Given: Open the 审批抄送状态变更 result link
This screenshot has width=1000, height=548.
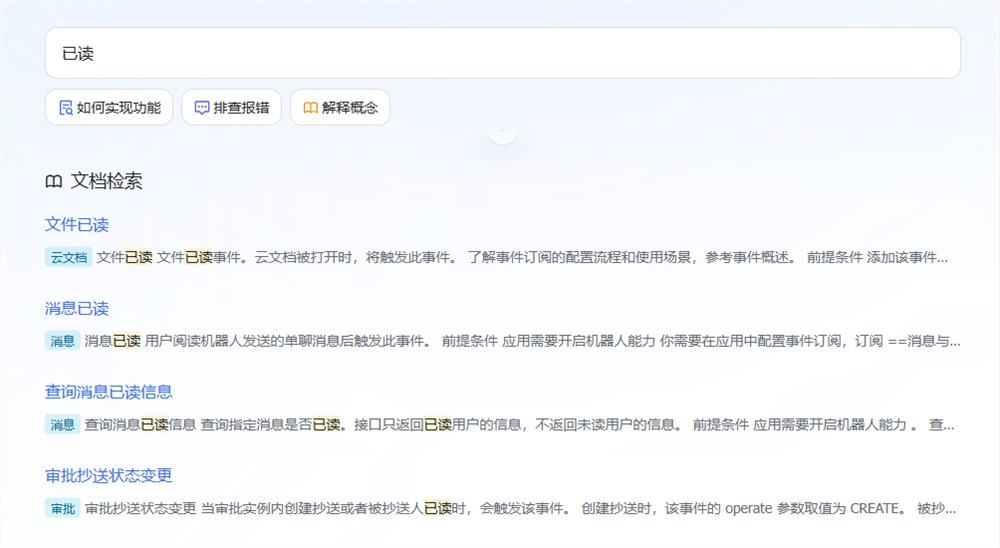Looking at the screenshot, I should [x=108, y=475].
